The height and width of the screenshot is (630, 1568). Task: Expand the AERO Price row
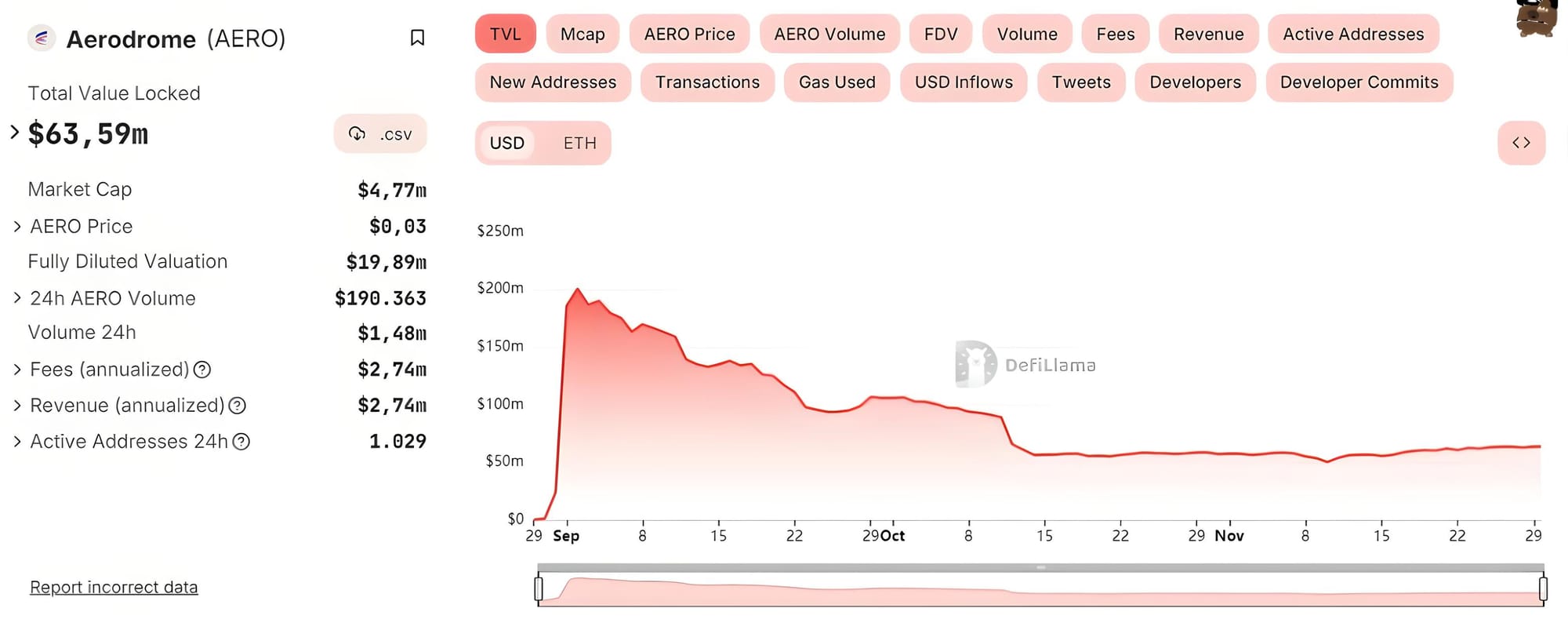coord(17,227)
